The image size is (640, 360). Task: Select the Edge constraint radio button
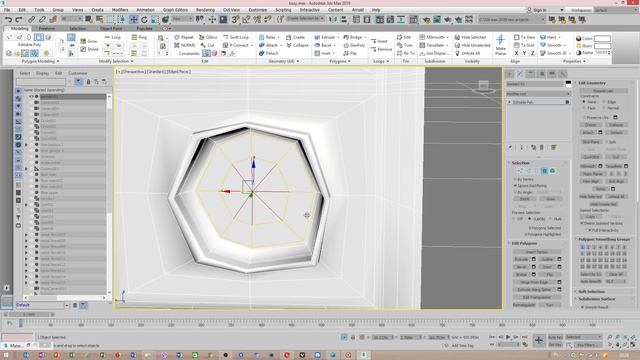pyautogui.click(x=604, y=102)
